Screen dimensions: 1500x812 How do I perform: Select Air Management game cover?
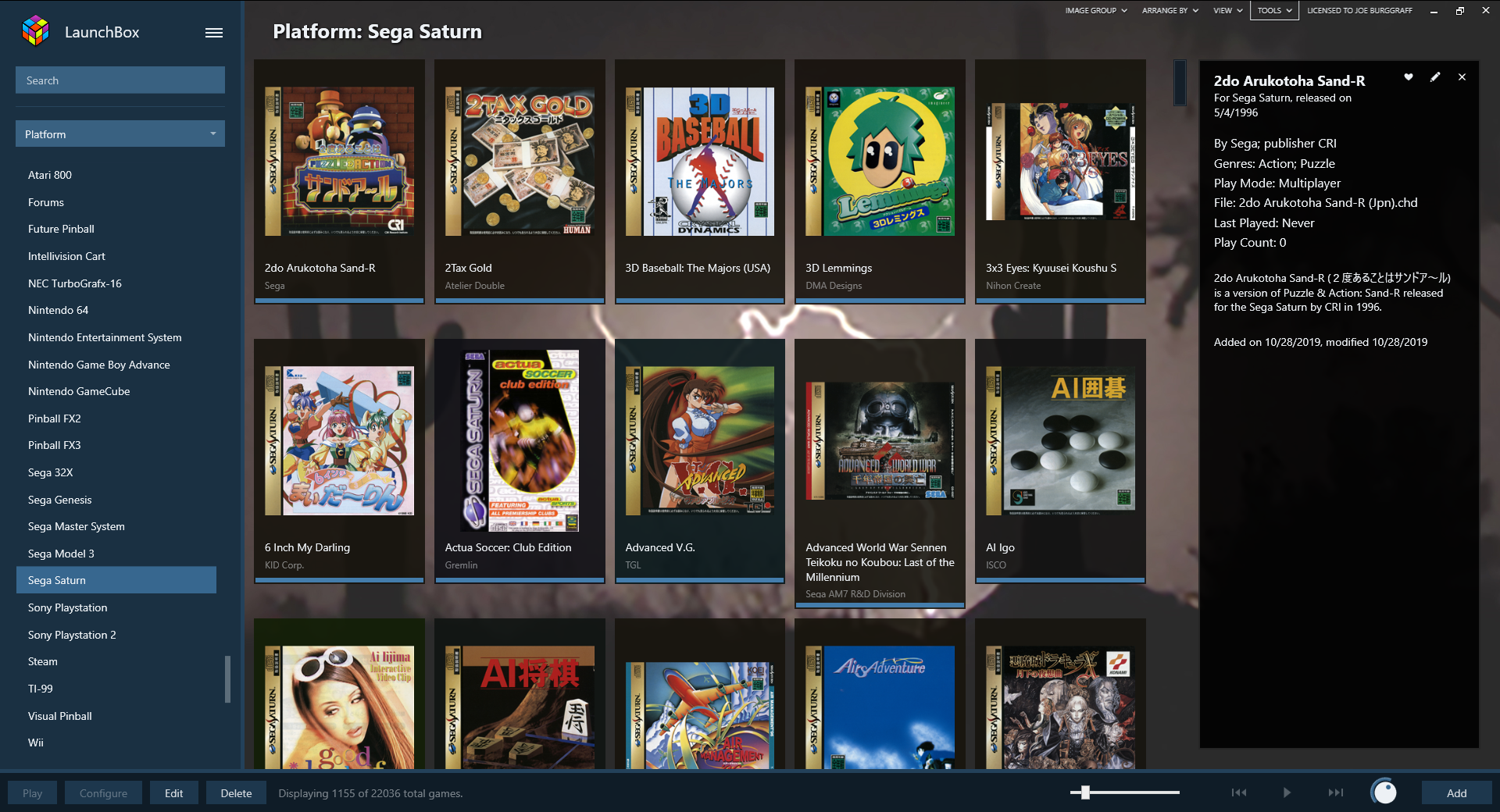[700, 715]
